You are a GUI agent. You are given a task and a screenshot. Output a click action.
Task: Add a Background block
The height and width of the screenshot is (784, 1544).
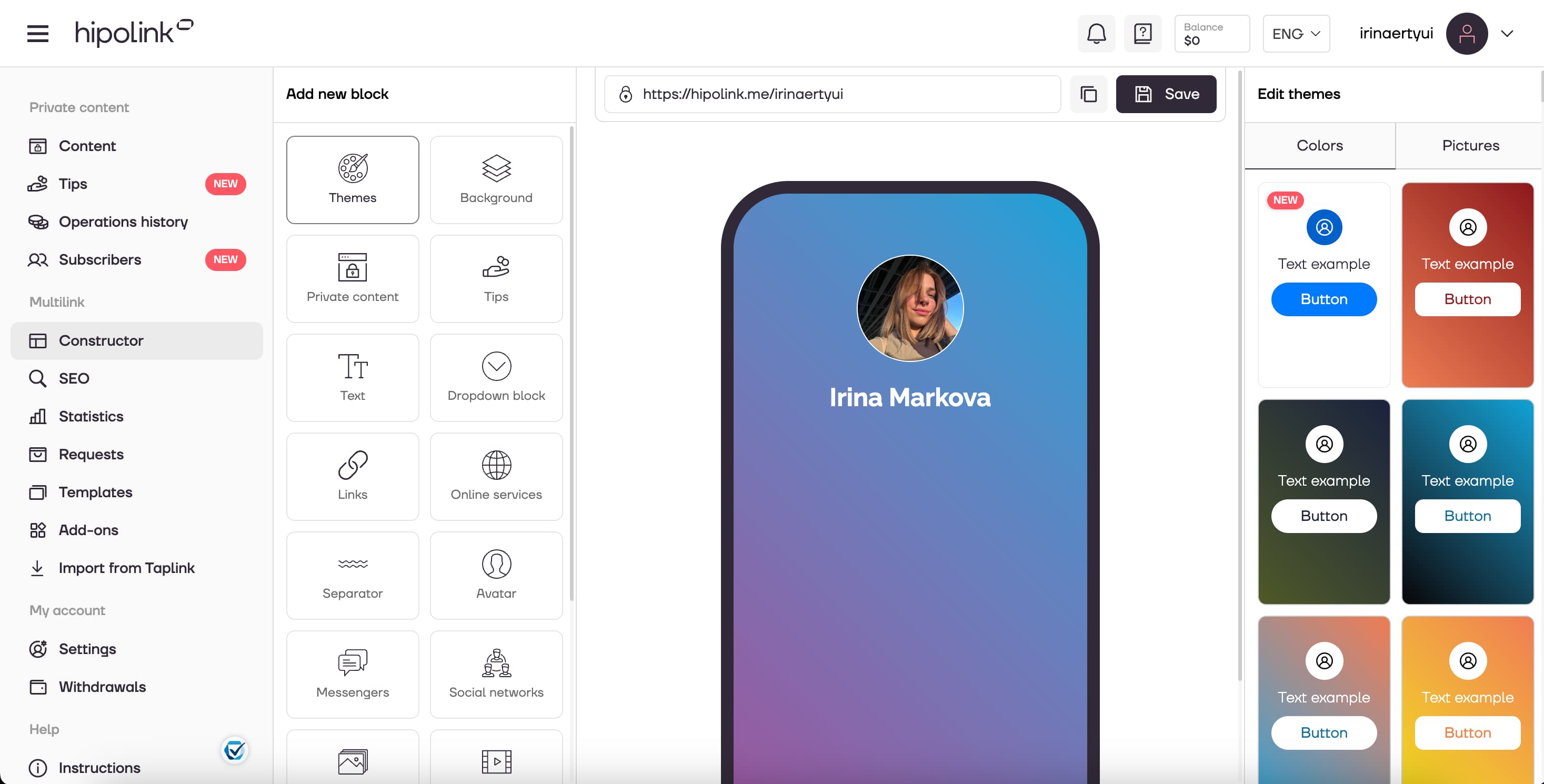(x=496, y=179)
